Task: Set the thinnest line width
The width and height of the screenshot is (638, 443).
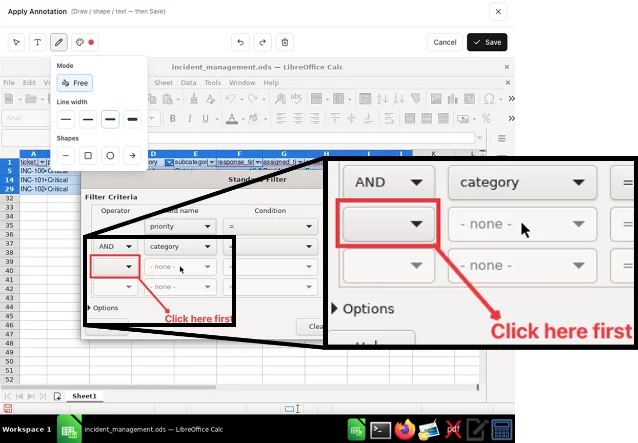Action: 66,119
